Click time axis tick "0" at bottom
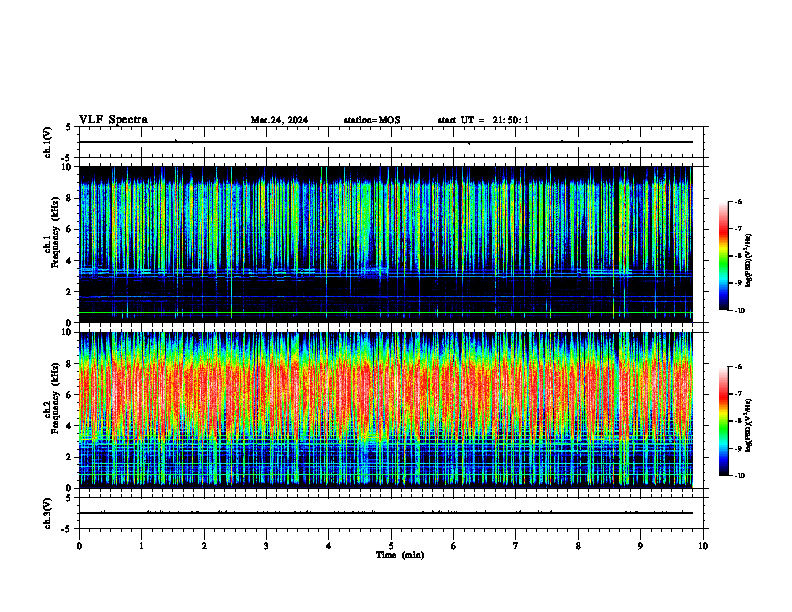Screen dimensions: 792x612 (x=79, y=546)
